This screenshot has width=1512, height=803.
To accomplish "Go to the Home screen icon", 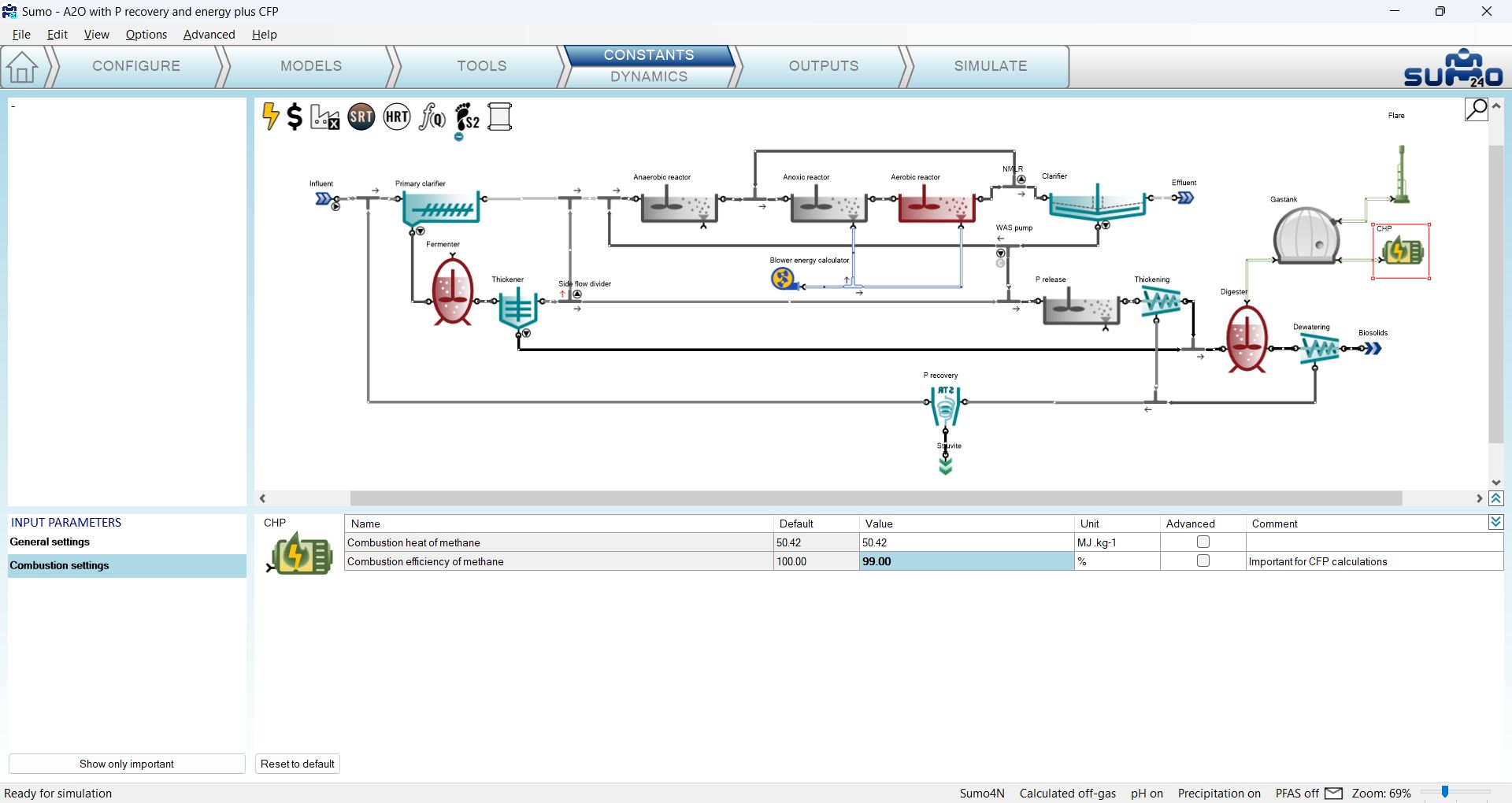I will 22,67.
